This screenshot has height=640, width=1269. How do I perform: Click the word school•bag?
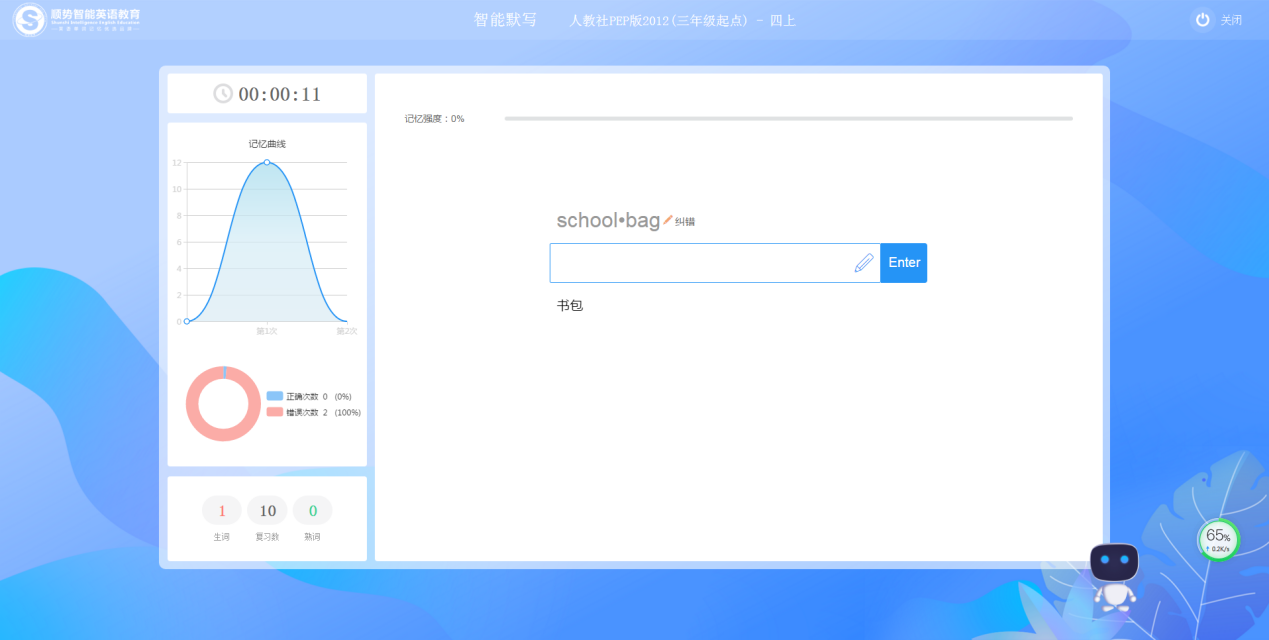[608, 220]
